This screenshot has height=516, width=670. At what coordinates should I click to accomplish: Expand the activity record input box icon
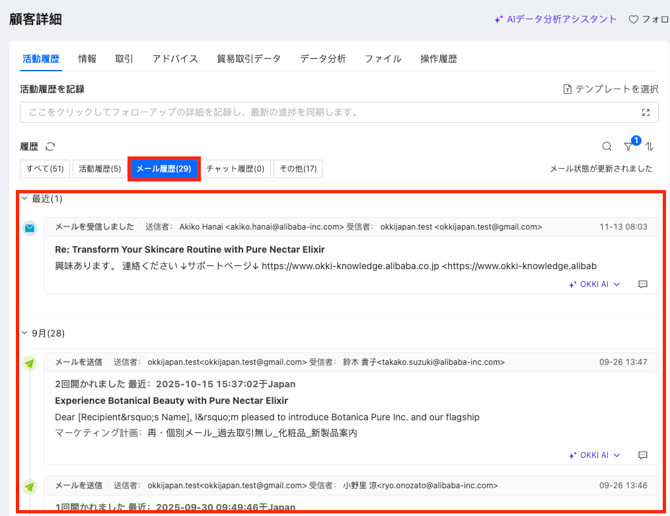pos(646,113)
